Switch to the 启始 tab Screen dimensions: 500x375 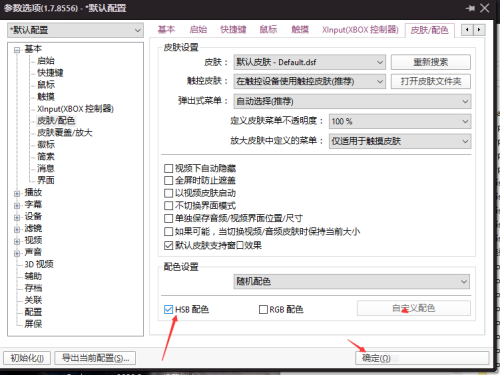tap(198, 30)
